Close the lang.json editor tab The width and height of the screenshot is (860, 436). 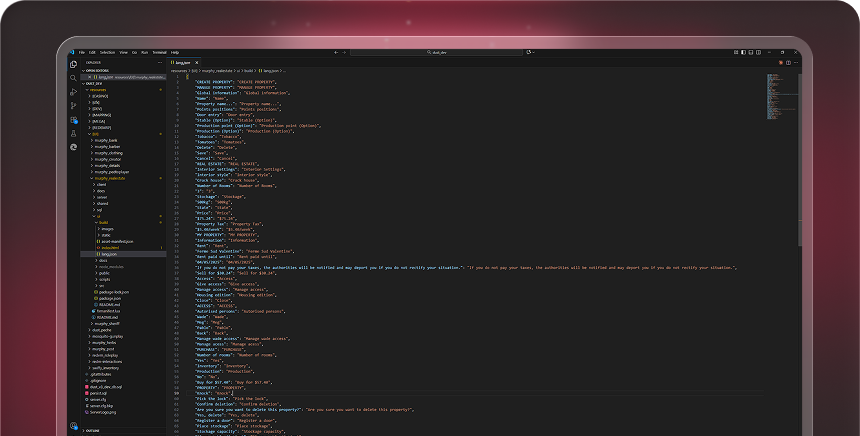[196, 63]
